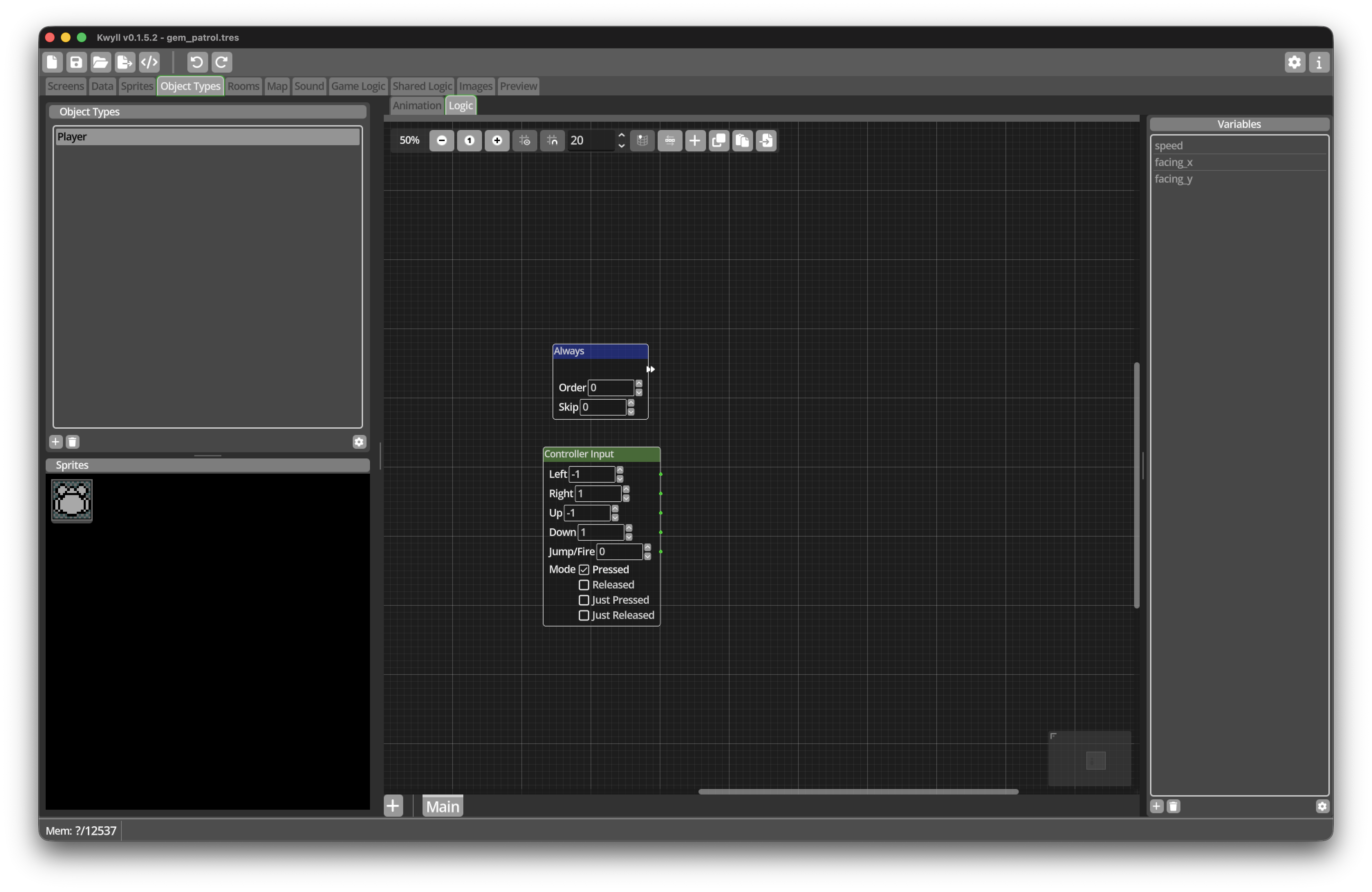
Task: Click the logic graph horizontal scrollbar
Action: pos(859,791)
